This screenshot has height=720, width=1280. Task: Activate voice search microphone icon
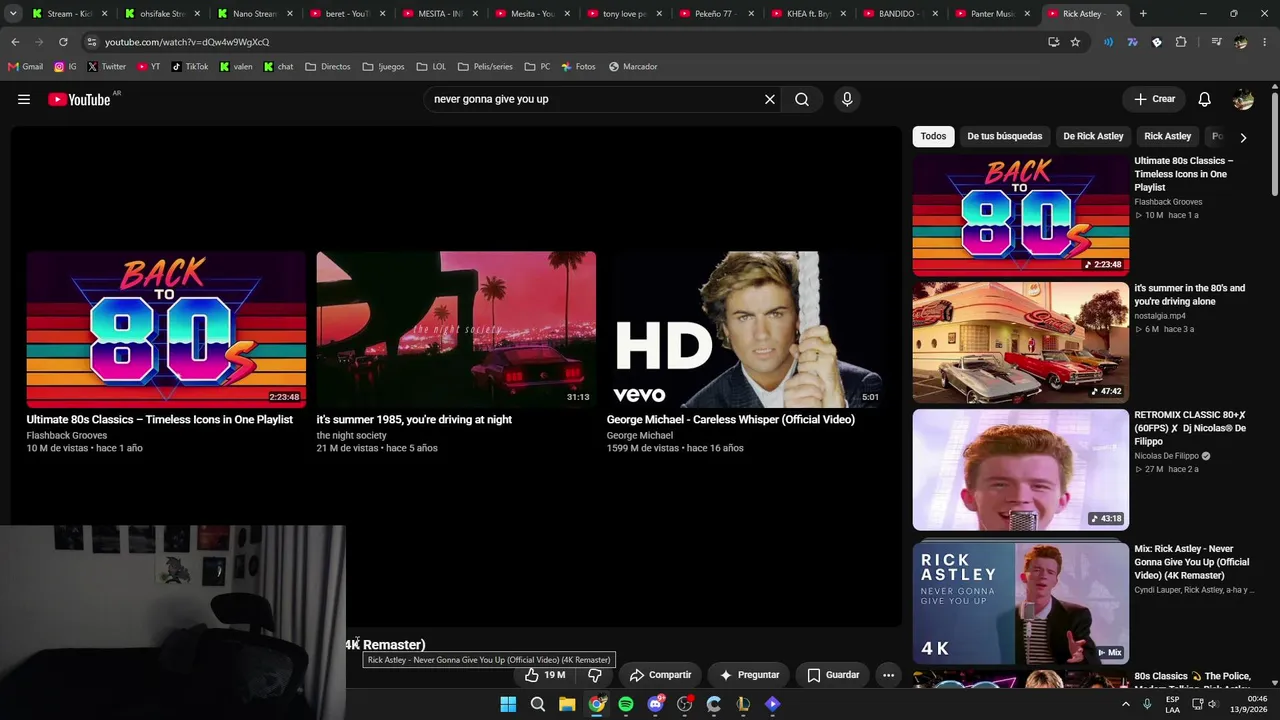coord(847,99)
